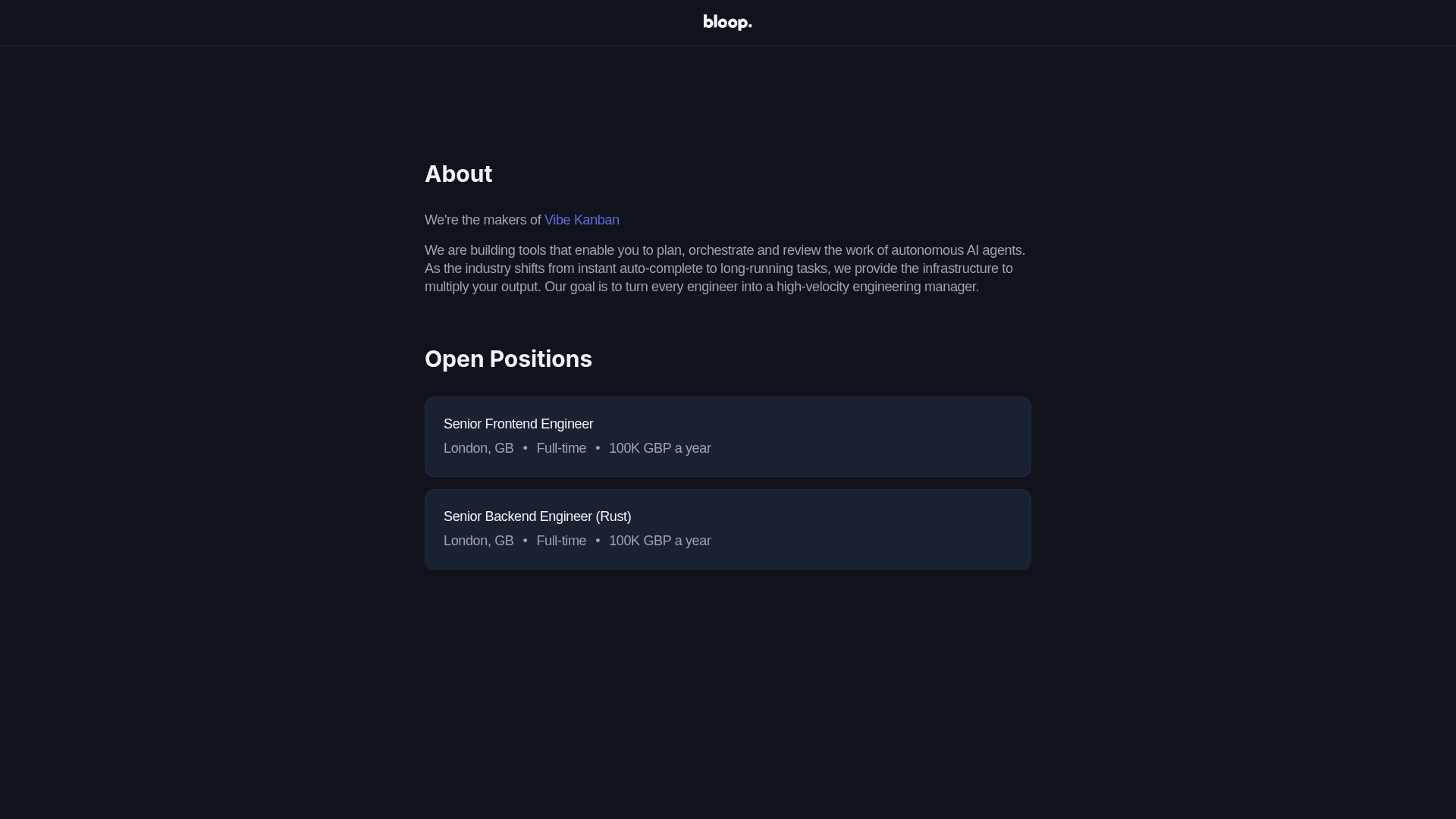
Task: Click the Open Positions heading
Action: tap(508, 359)
